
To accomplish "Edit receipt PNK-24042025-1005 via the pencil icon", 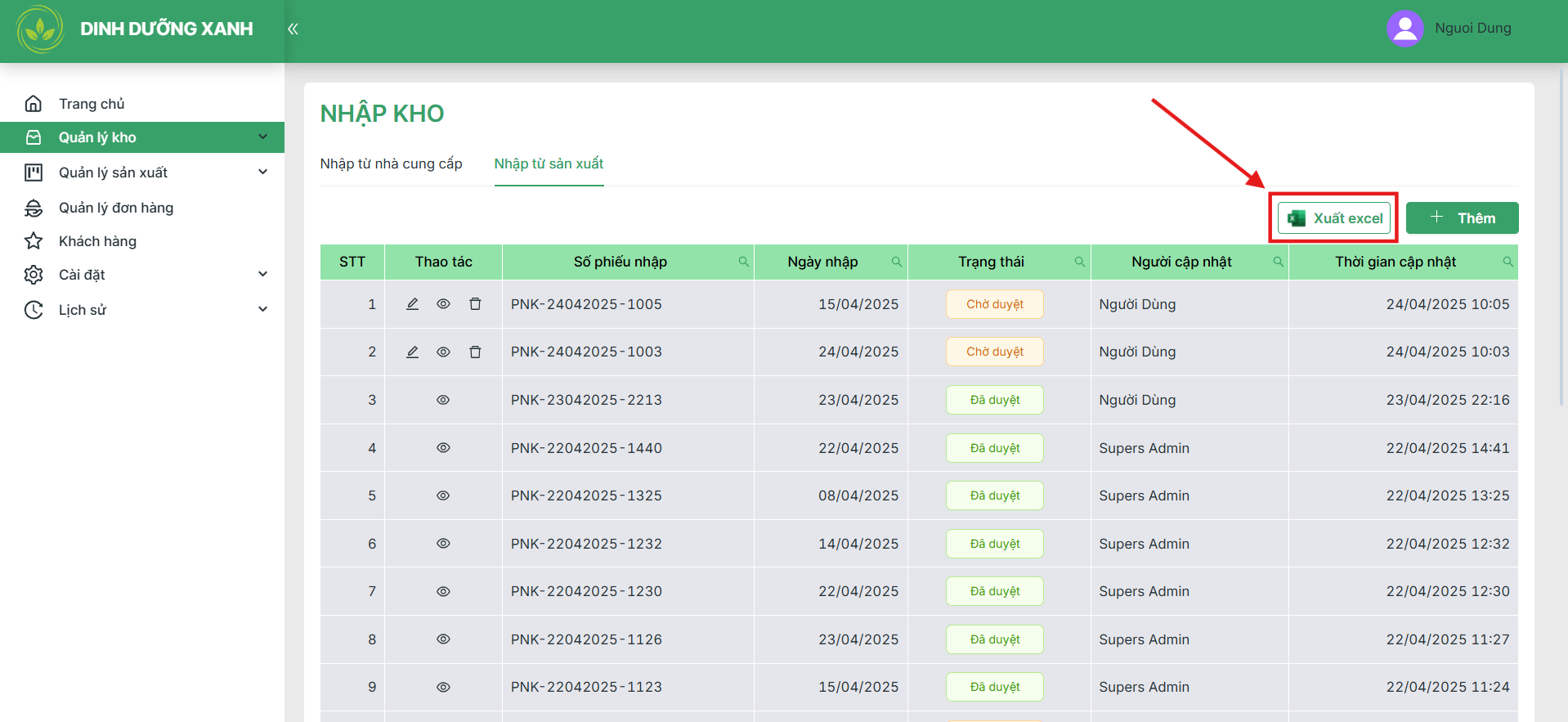I will click(412, 304).
